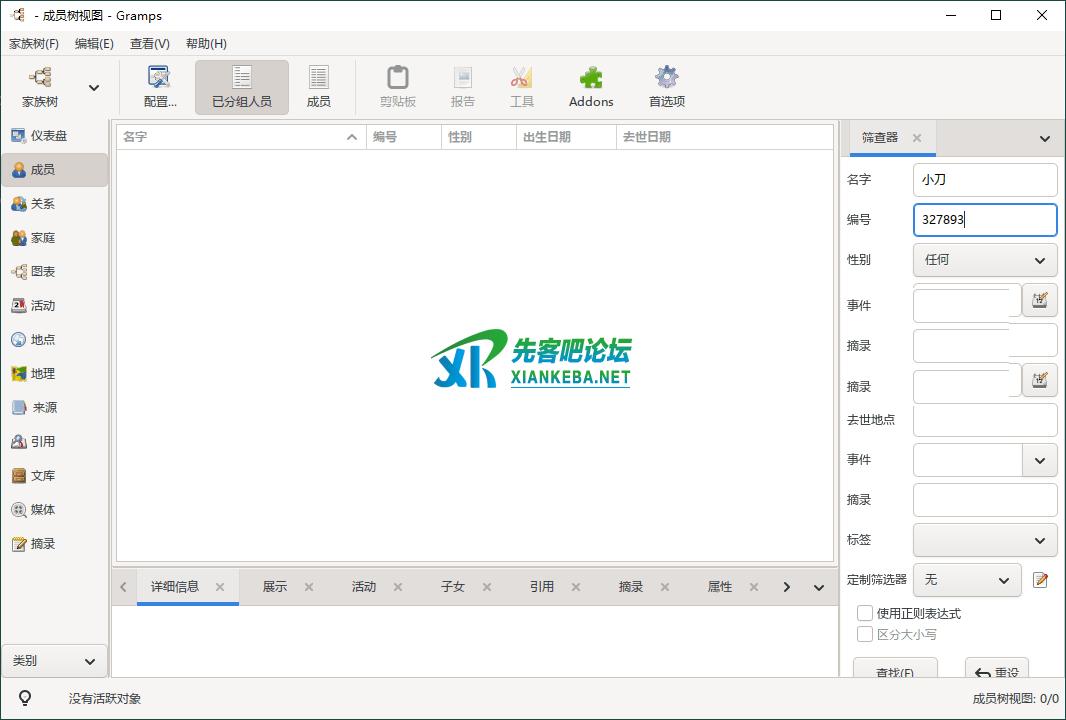Image resolution: width=1066 pixels, height=720 pixels.
Task: Expand the 性别 dropdown showing 任何
Action: tap(984, 260)
